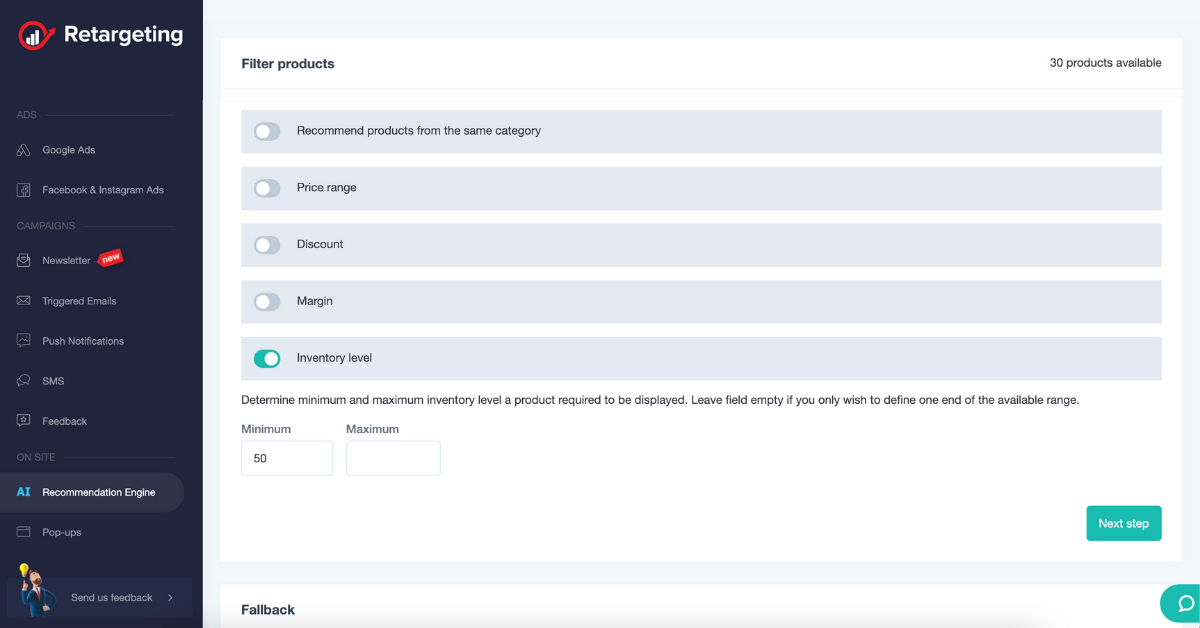Click the Pop-ups window icon
The width and height of the screenshot is (1200, 628).
tap(24, 532)
